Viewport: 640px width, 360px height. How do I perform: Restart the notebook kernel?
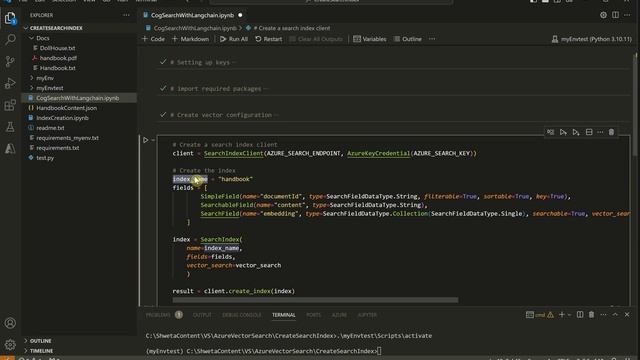pyautogui.click(x=269, y=39)
